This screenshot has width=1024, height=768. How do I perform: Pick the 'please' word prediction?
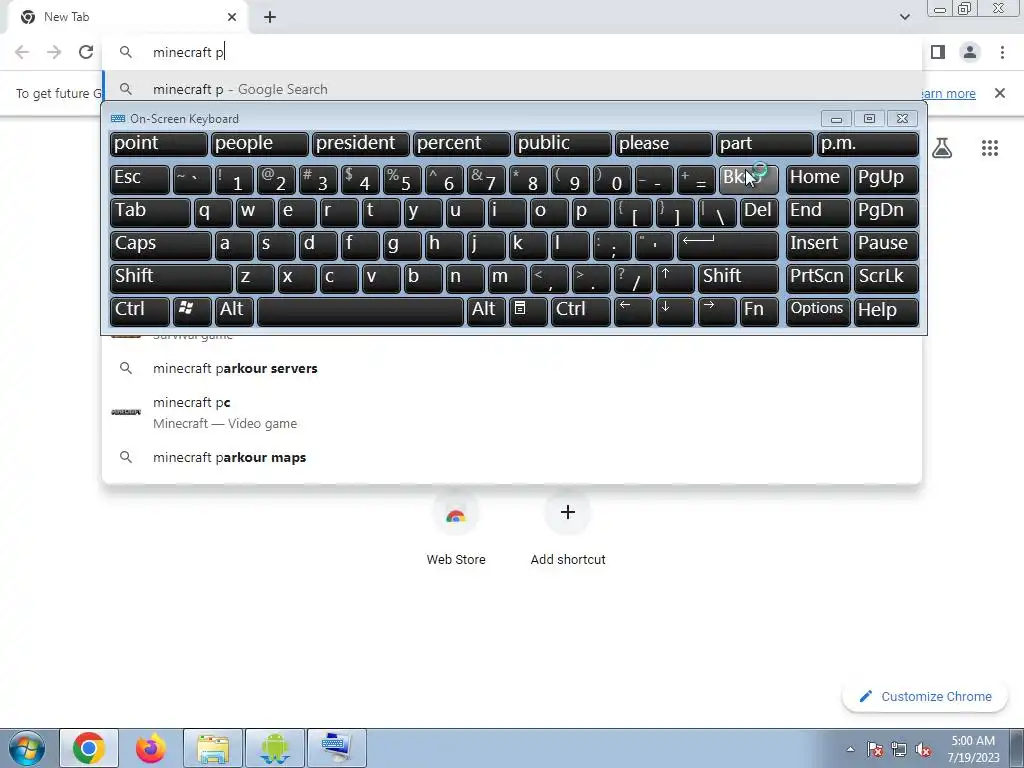[664, 144]
